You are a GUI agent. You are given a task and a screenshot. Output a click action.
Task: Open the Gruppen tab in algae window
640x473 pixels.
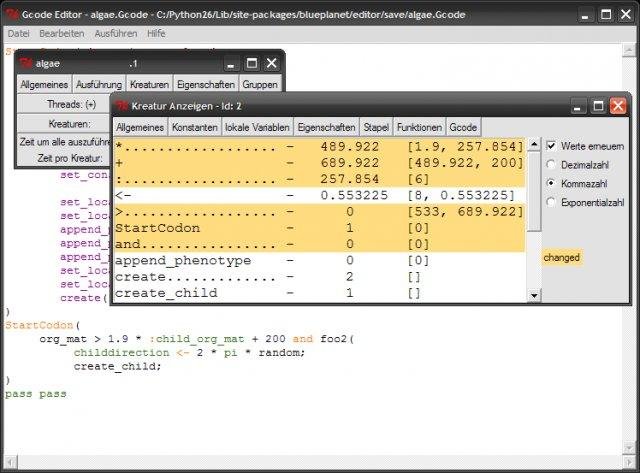pyautogui.click(x=260, y=84)
